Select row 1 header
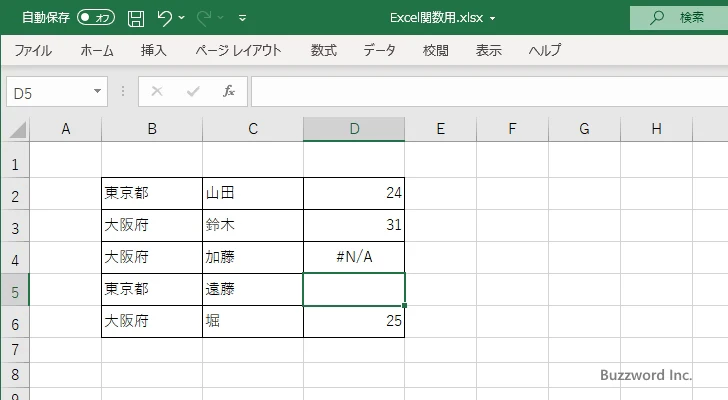728x400 pixels. point(15,160)
